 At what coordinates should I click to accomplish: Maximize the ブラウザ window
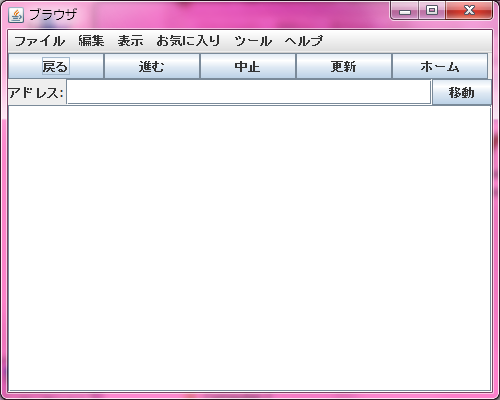432,11
